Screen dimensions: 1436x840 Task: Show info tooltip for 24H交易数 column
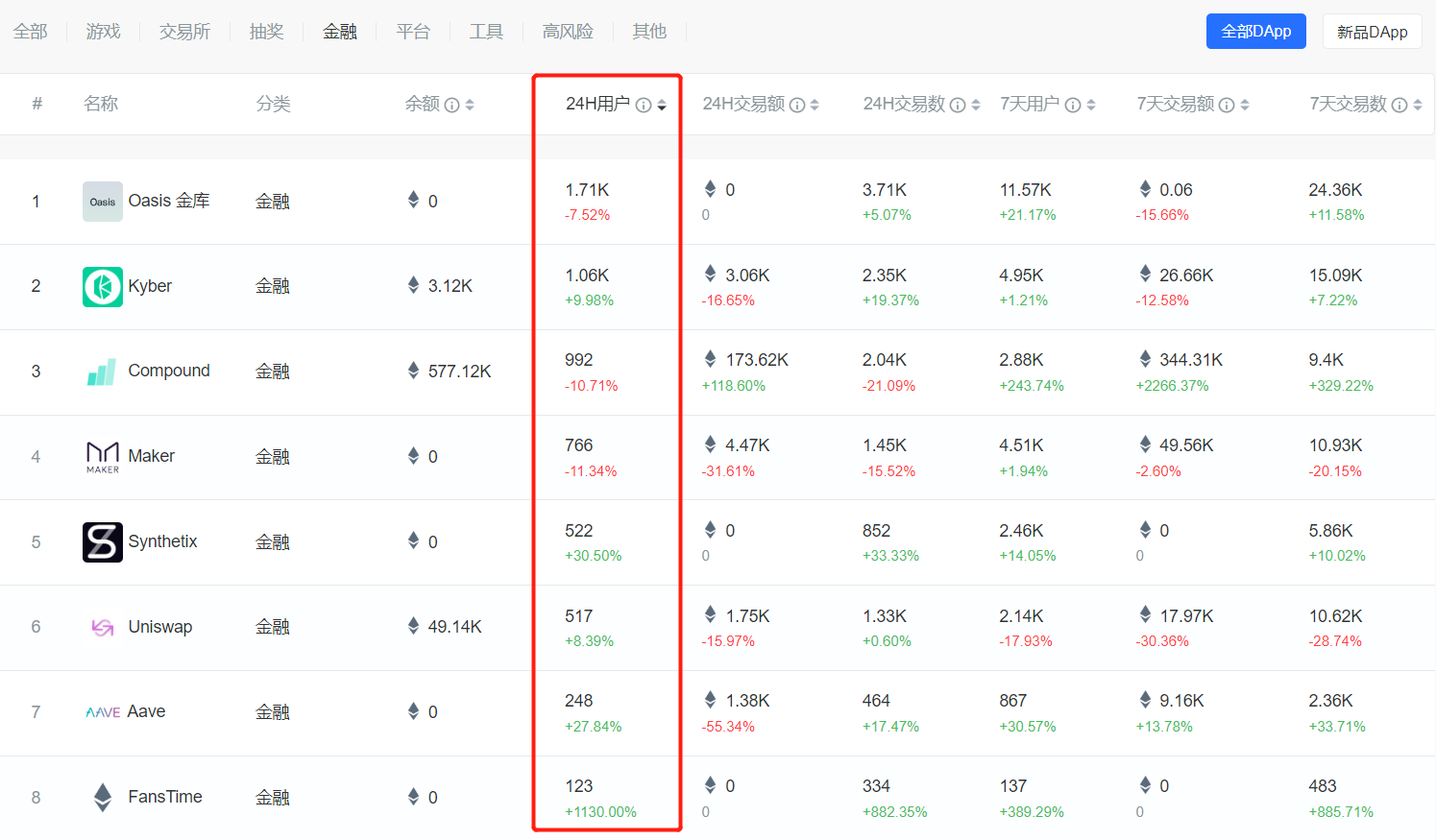pyautogui.click(x=958, y=105)
